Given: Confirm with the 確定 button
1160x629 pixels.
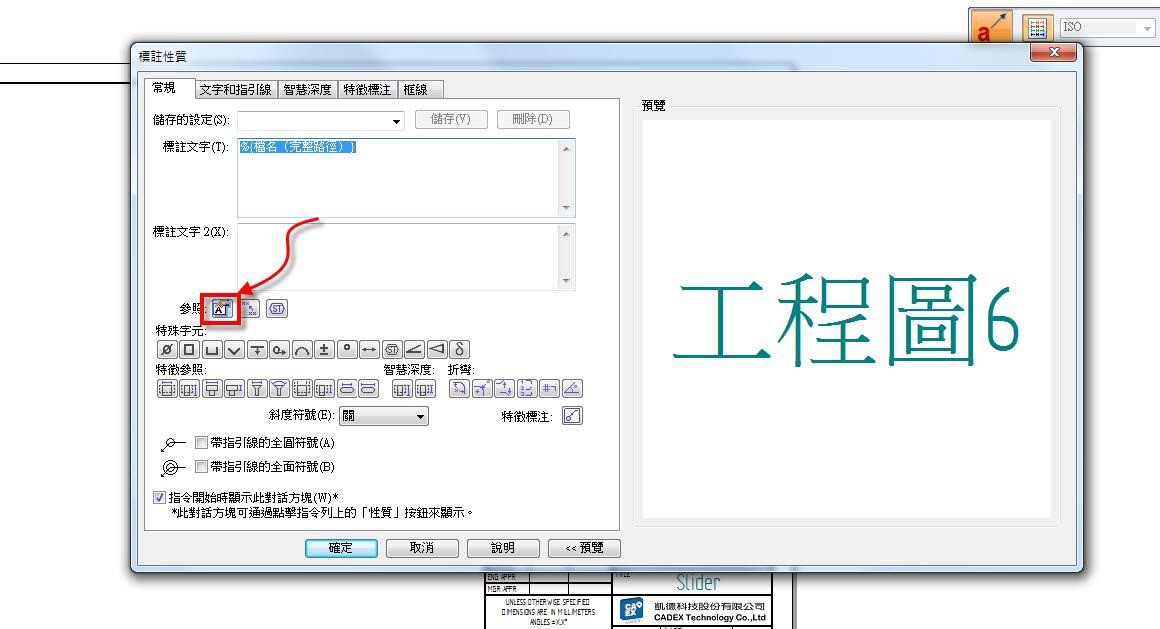Looking at the screenshot, I should 341,548.
